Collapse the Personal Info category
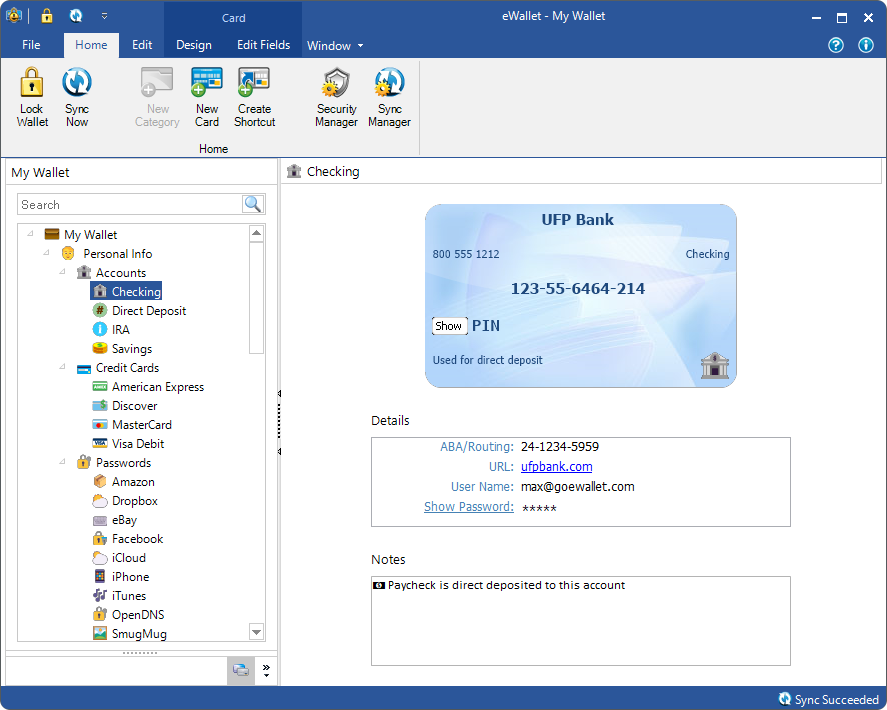This screenshot has width=887, height=710. click(46, 253)
